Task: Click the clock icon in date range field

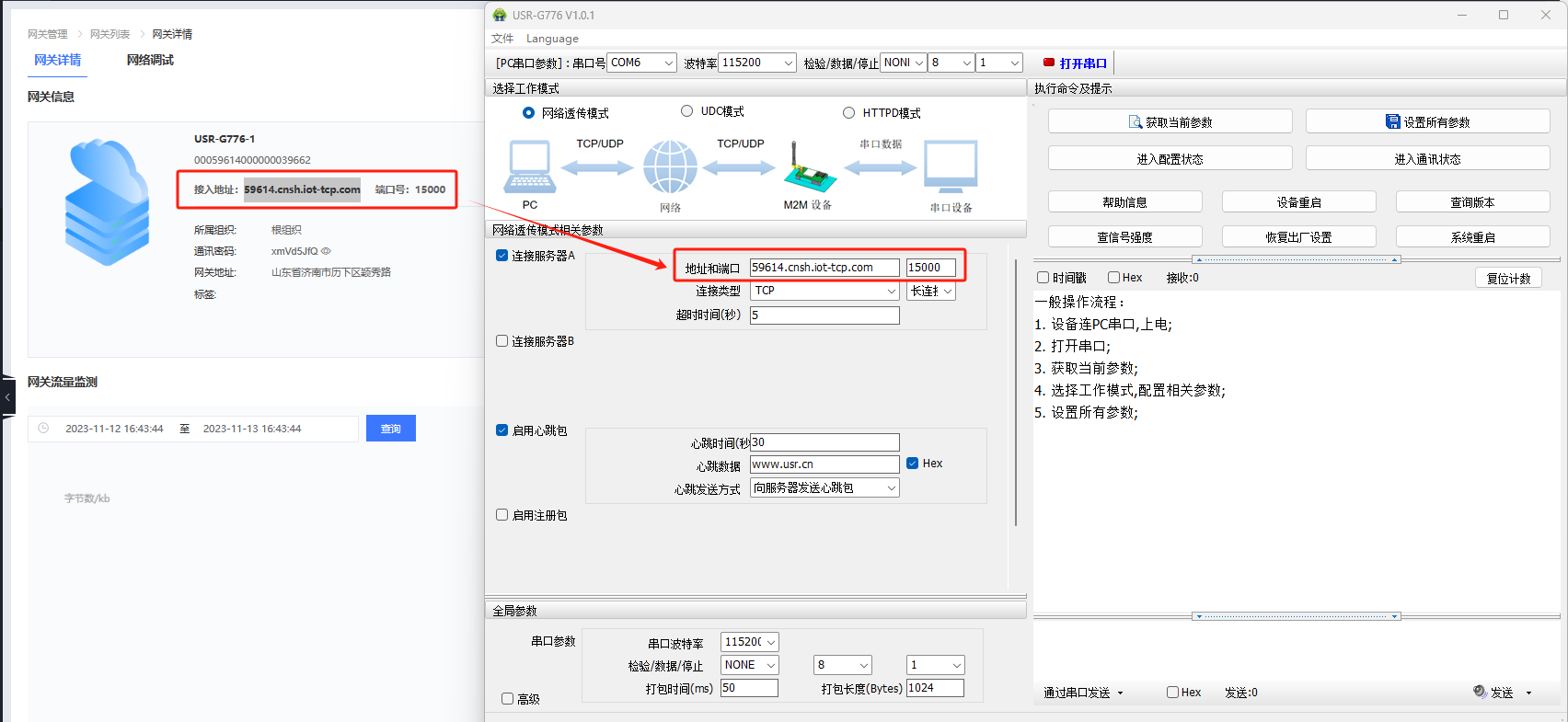Action: pos(43,429)
